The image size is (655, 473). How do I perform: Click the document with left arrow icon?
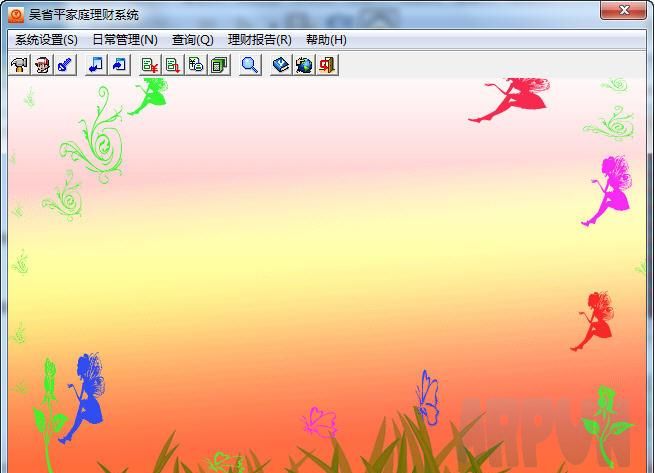coord(96,65)
